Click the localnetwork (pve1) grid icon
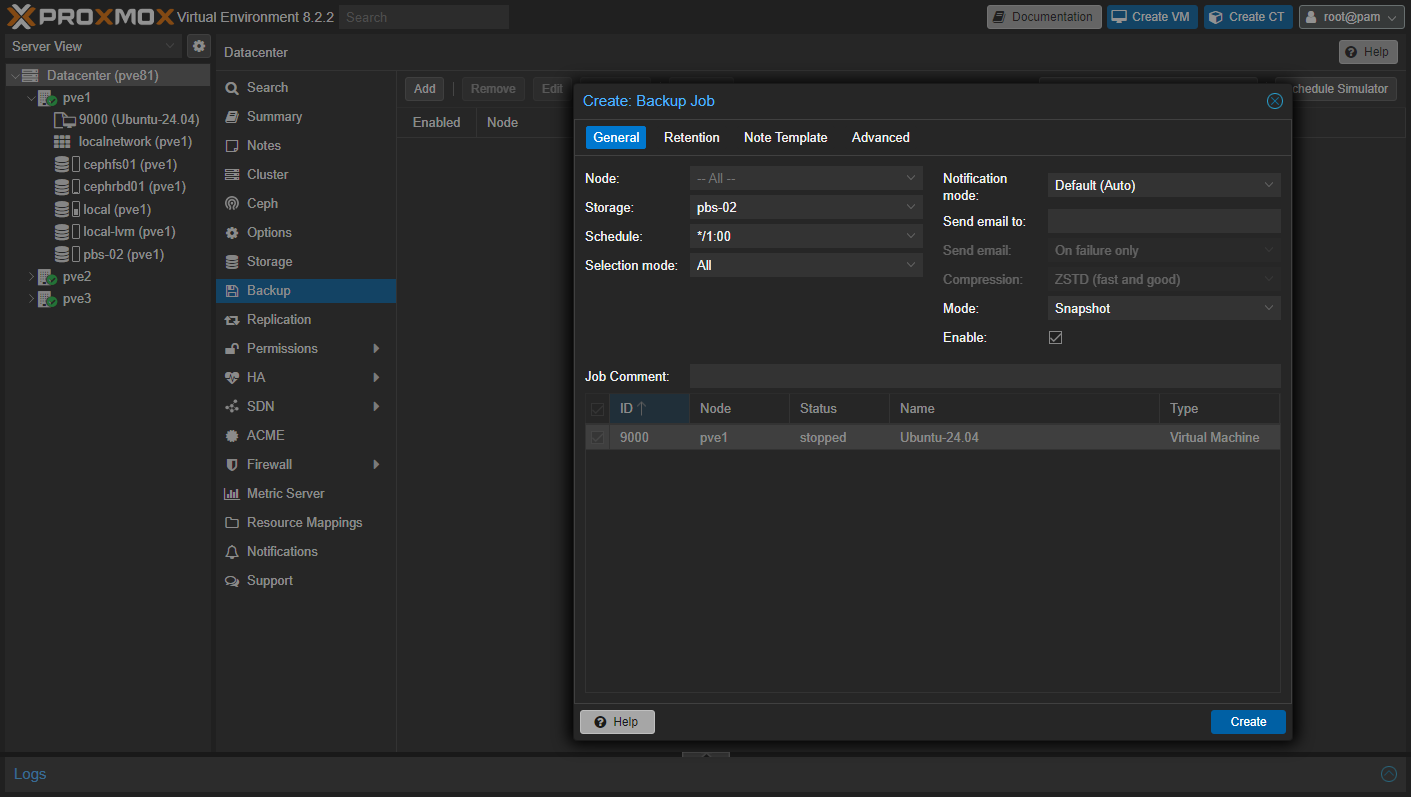 pyautogui.click(x=62, y=142)
